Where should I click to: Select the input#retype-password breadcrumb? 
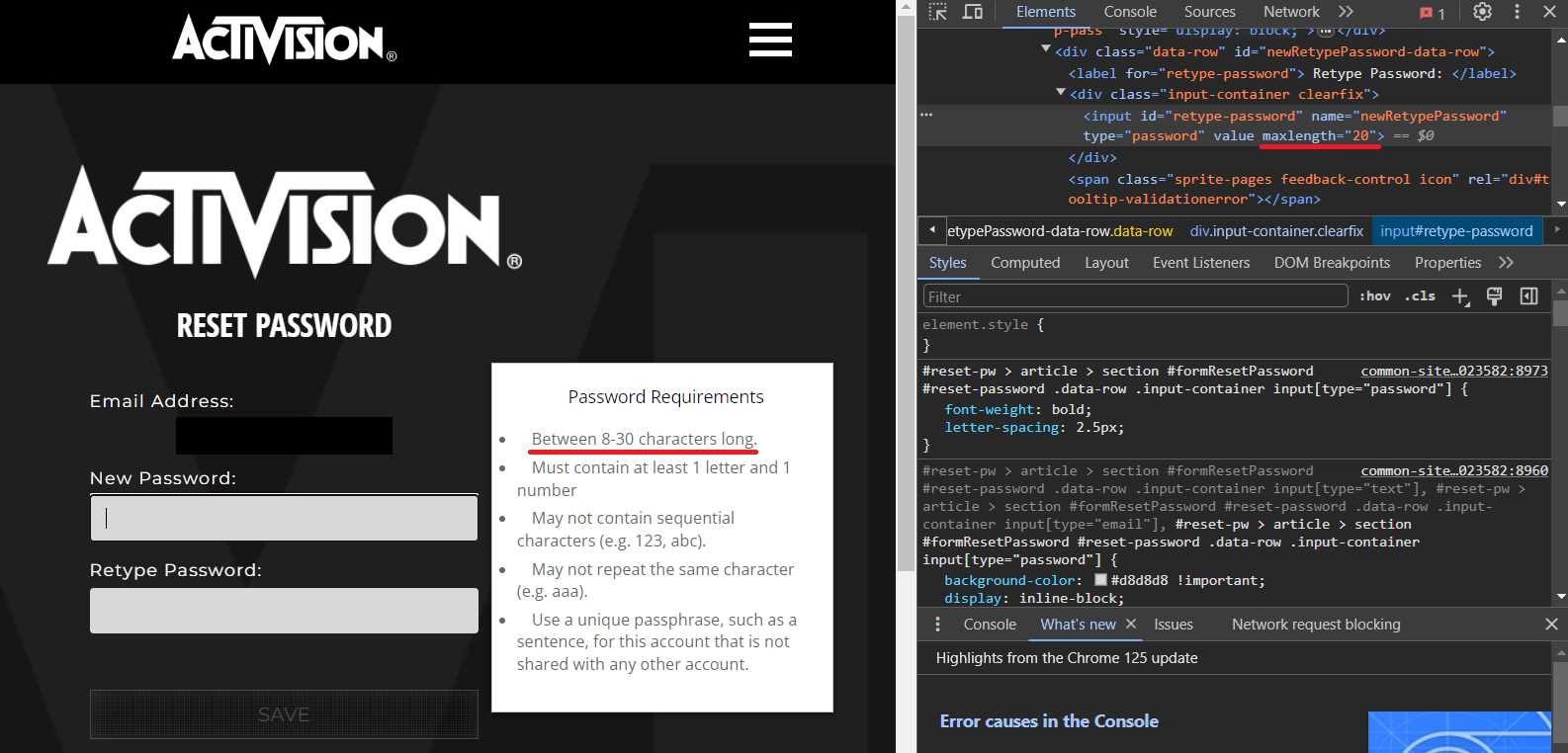tap(1456, 230)
